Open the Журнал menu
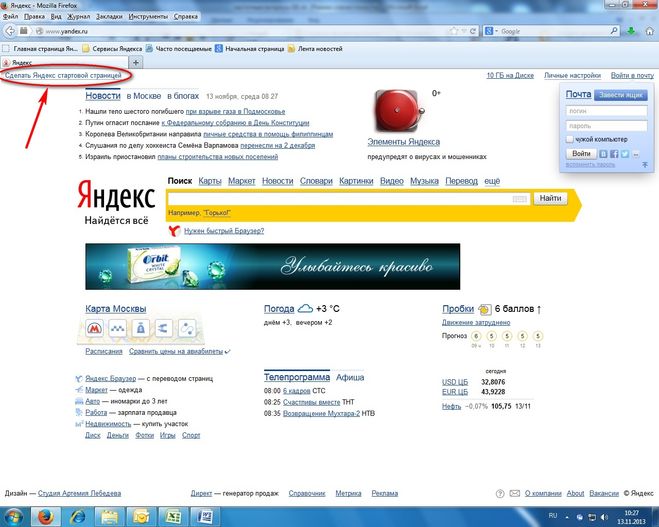659x527 pixels. (79, 16)
